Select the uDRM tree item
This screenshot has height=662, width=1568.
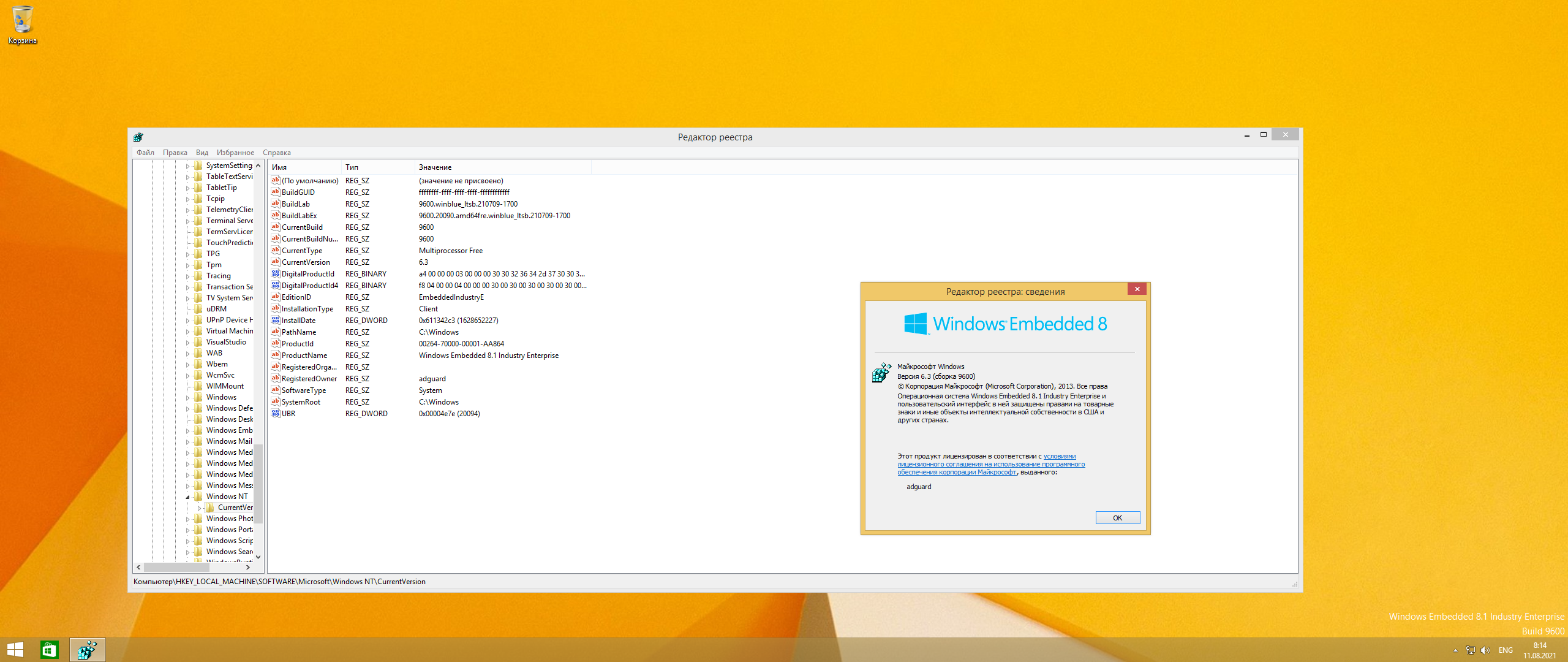[x=216, y=309]
